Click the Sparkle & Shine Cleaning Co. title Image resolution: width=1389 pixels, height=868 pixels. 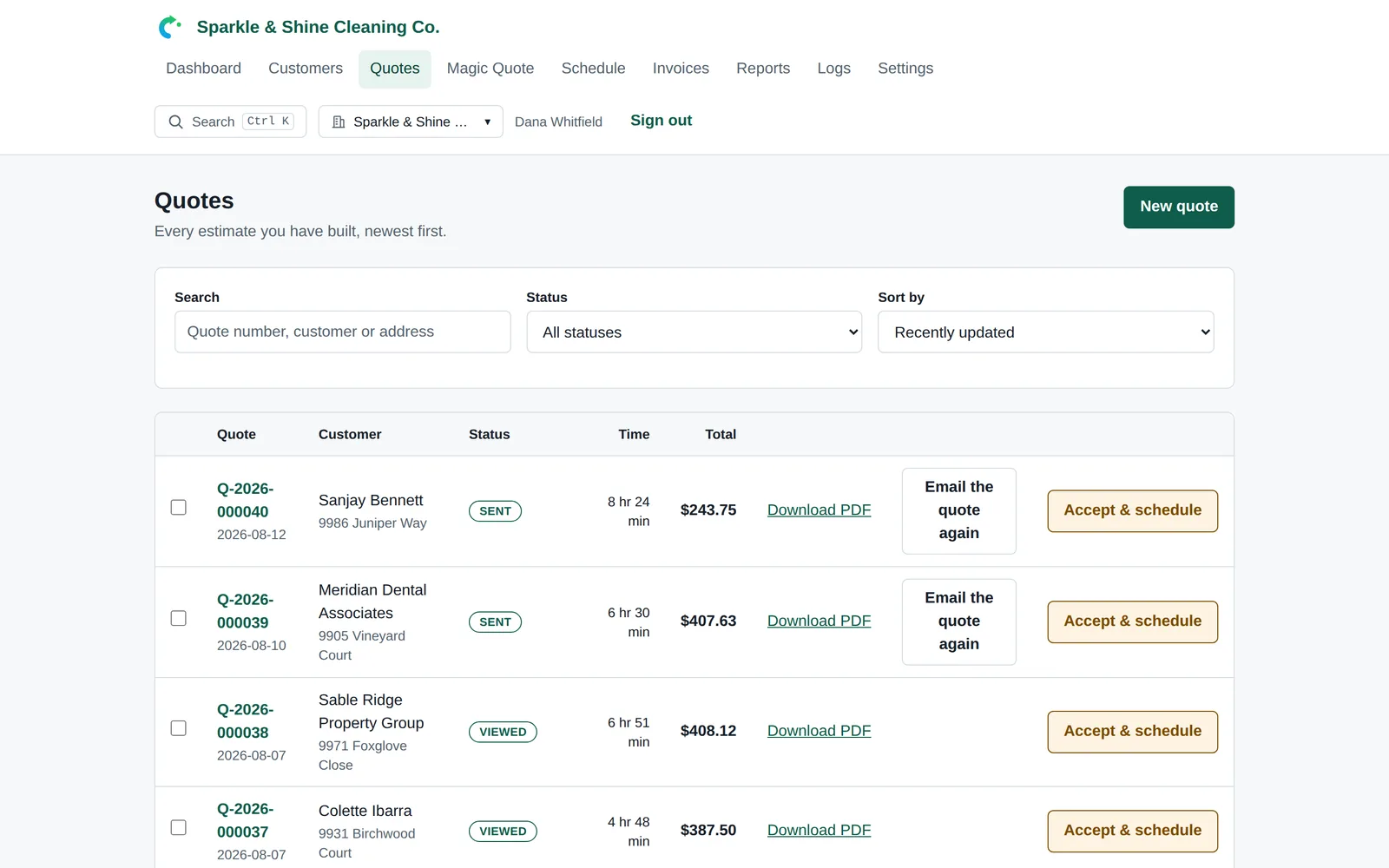(x=318, y=27)
